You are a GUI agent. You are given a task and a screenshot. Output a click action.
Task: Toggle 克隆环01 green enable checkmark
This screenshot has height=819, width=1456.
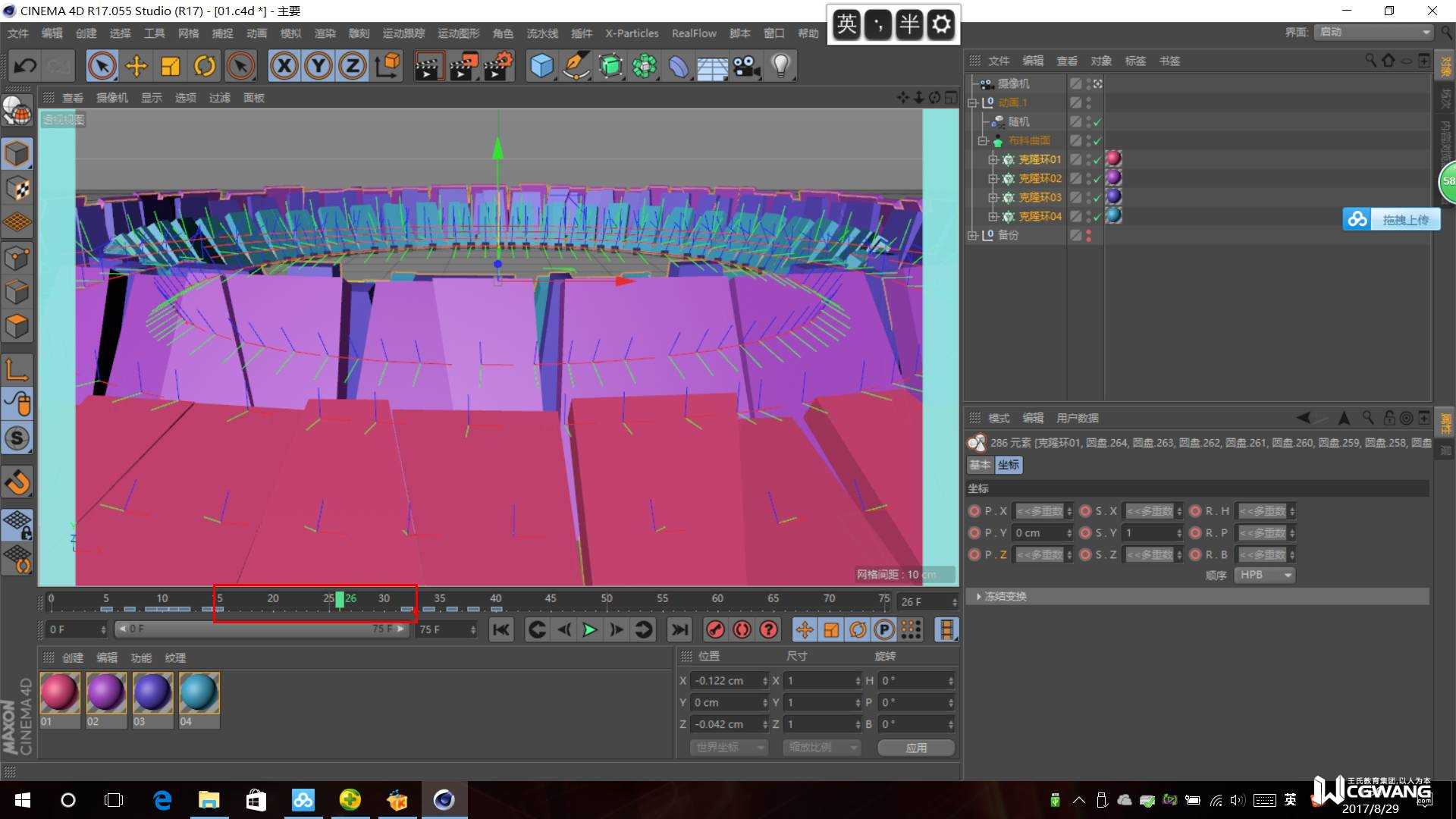point(1097,160)
